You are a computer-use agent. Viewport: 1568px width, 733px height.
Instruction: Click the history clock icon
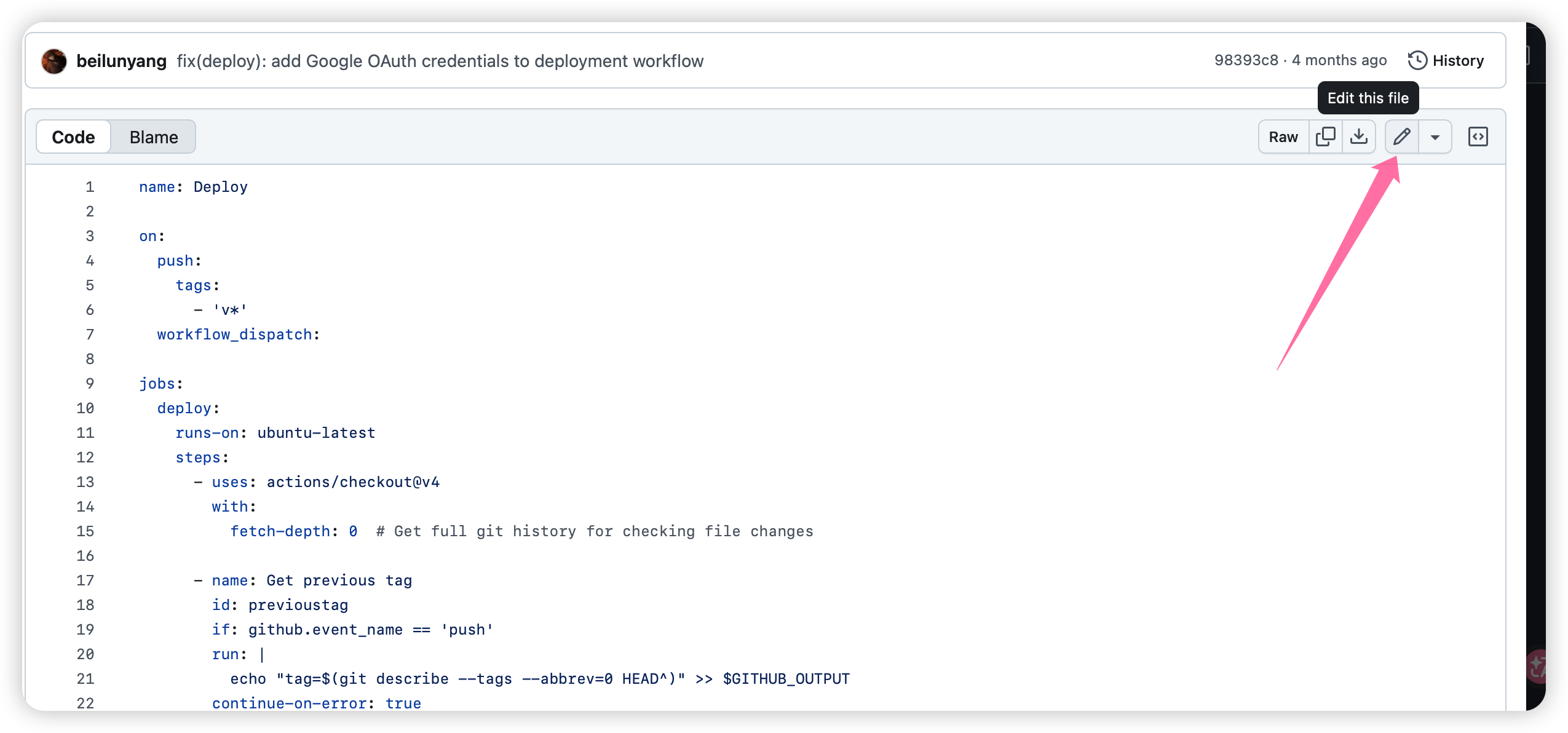1417,60
